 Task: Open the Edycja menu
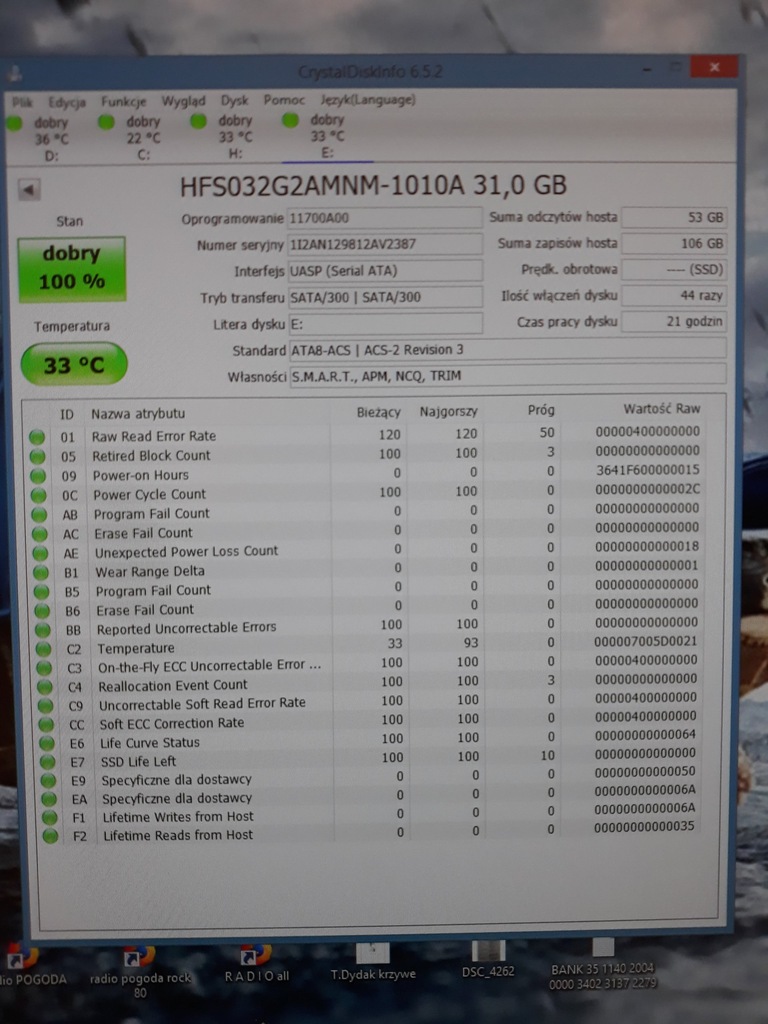coord(67,102)
